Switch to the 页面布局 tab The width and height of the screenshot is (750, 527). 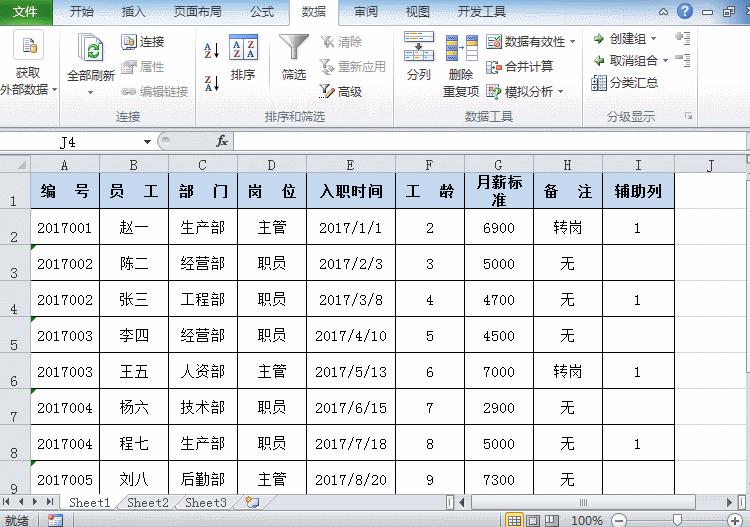coord(198,12)
